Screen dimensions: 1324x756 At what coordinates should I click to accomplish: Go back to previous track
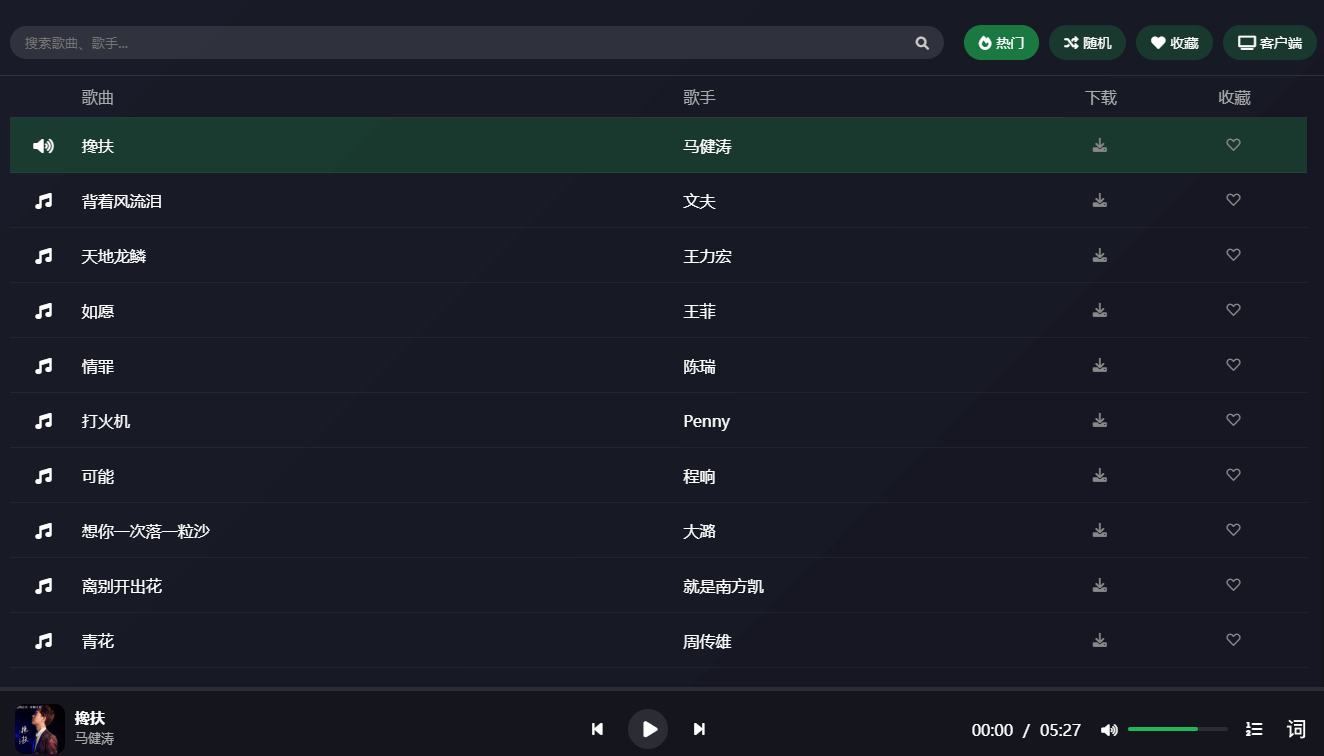point(597,729)
